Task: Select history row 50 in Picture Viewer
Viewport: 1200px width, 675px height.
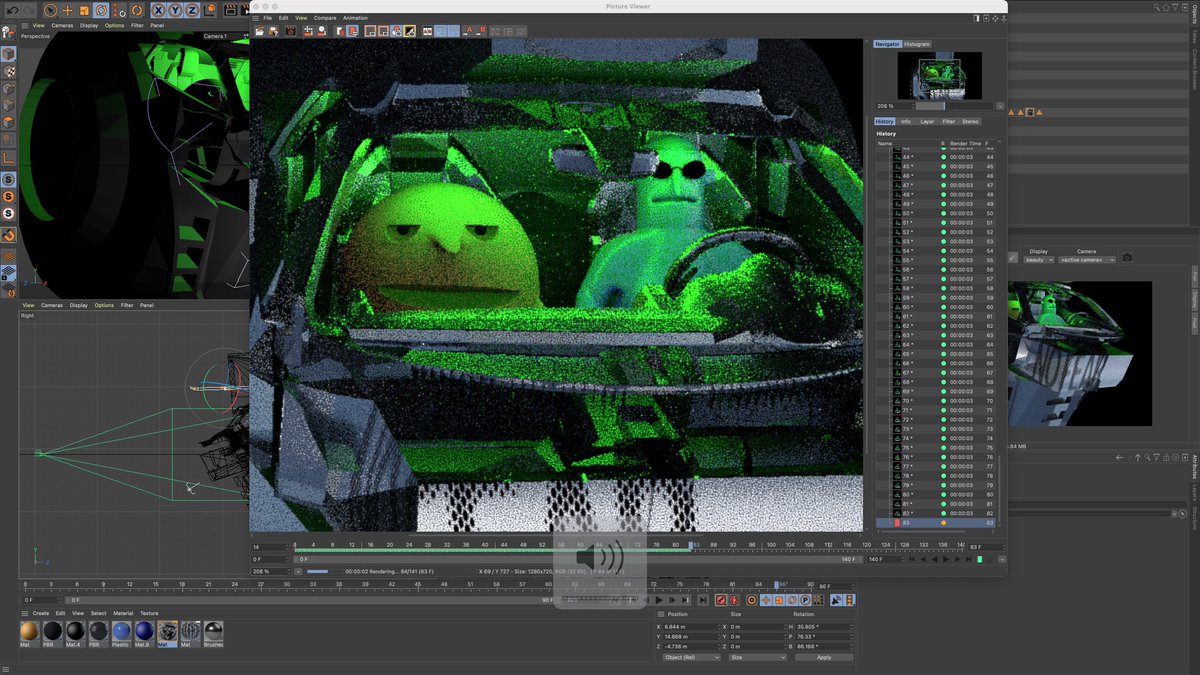Action: 935,213
